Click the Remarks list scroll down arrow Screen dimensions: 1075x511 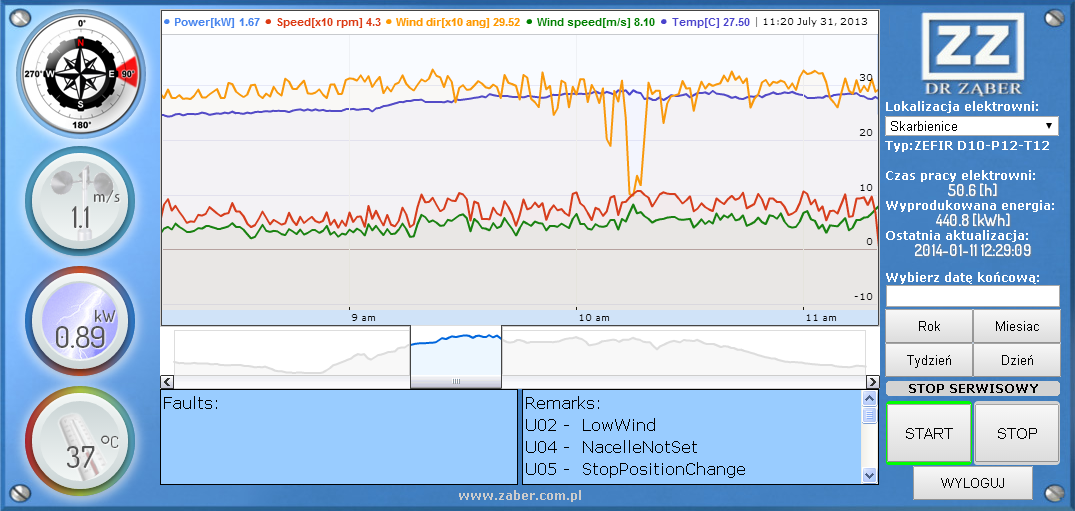coord(869,475)
